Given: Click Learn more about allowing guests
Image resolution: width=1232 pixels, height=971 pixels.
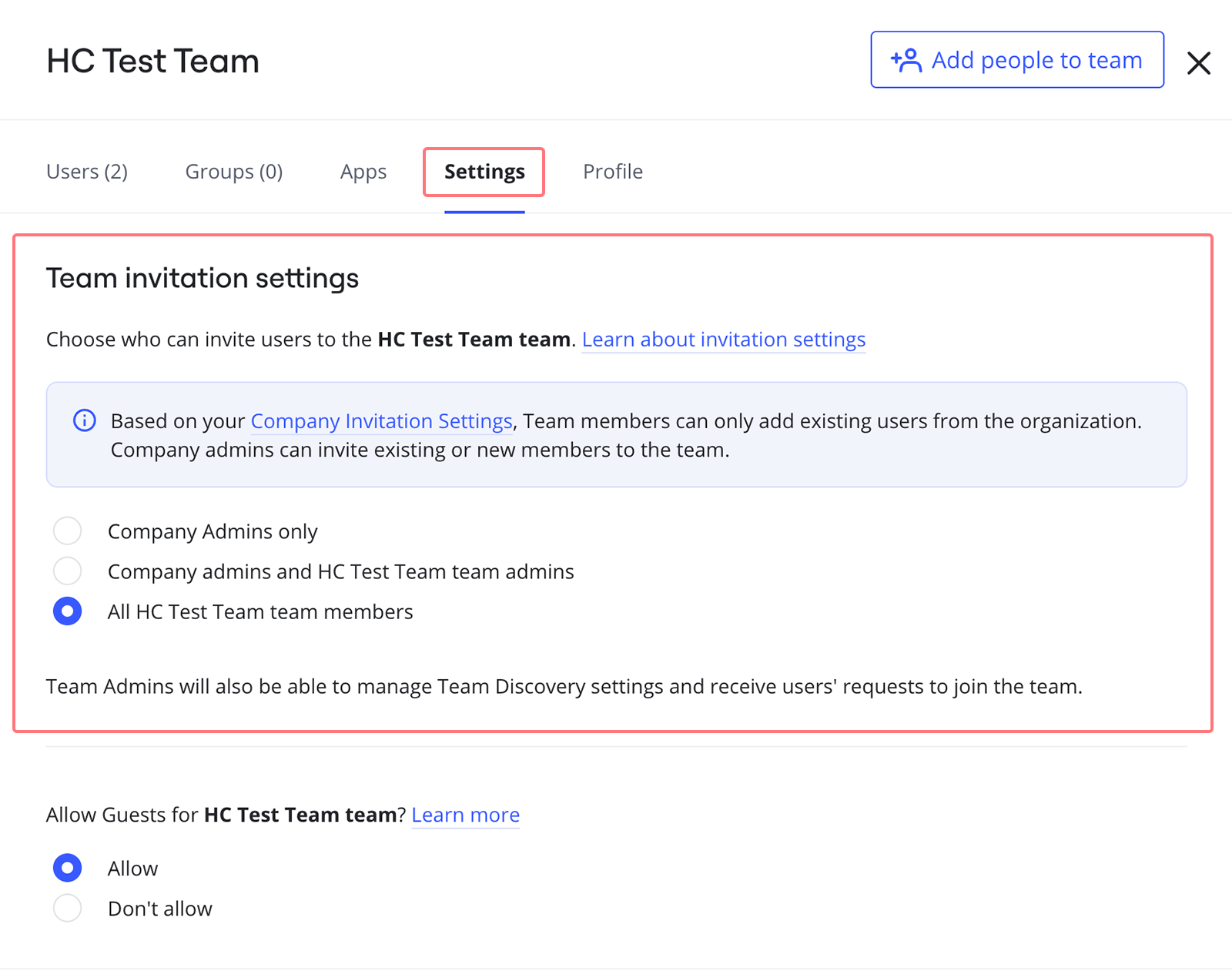Looking at the screenshot, I should [465, 815].
